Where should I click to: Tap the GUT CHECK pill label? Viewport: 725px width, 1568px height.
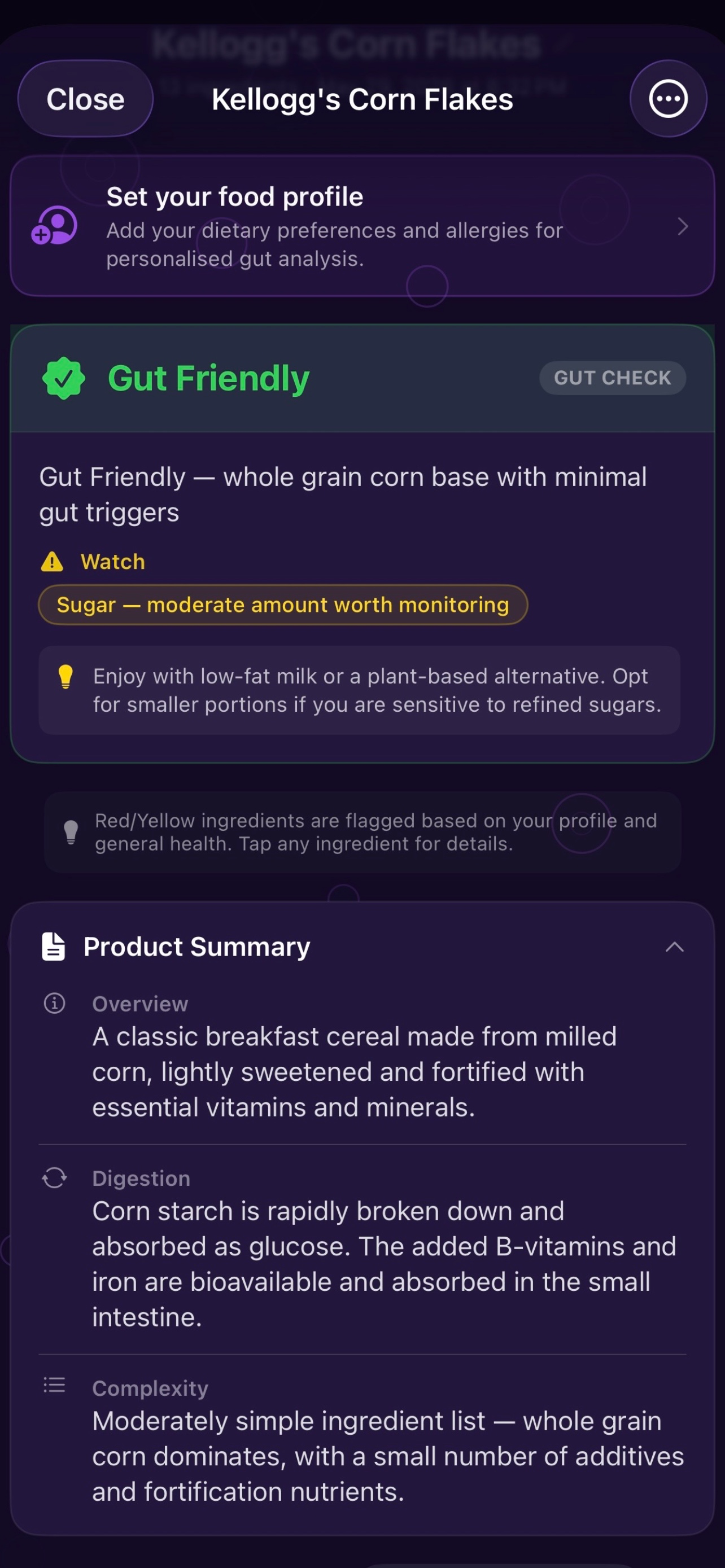coord(613,378)
